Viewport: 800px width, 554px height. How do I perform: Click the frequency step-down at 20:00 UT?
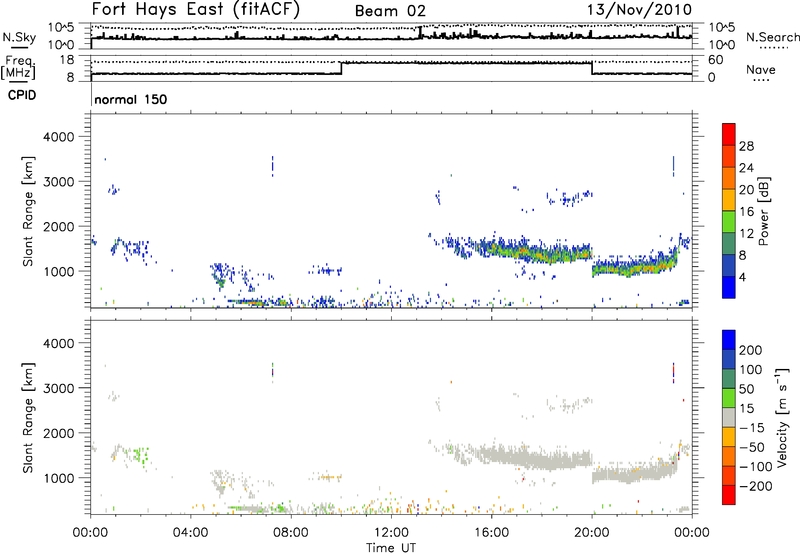[x=592, y=68]
